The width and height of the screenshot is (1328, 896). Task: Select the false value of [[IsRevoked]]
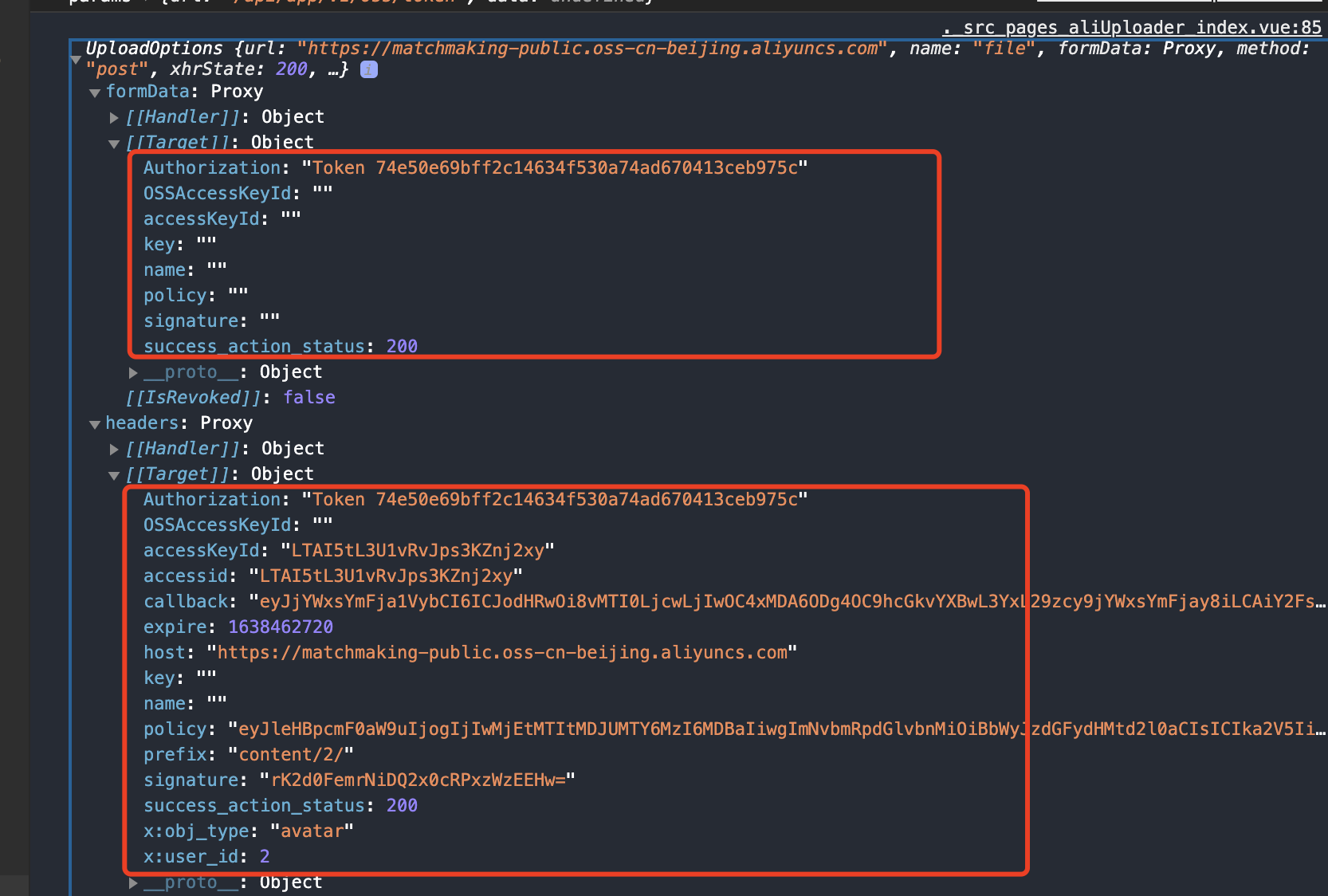click(x=309, y=397)
